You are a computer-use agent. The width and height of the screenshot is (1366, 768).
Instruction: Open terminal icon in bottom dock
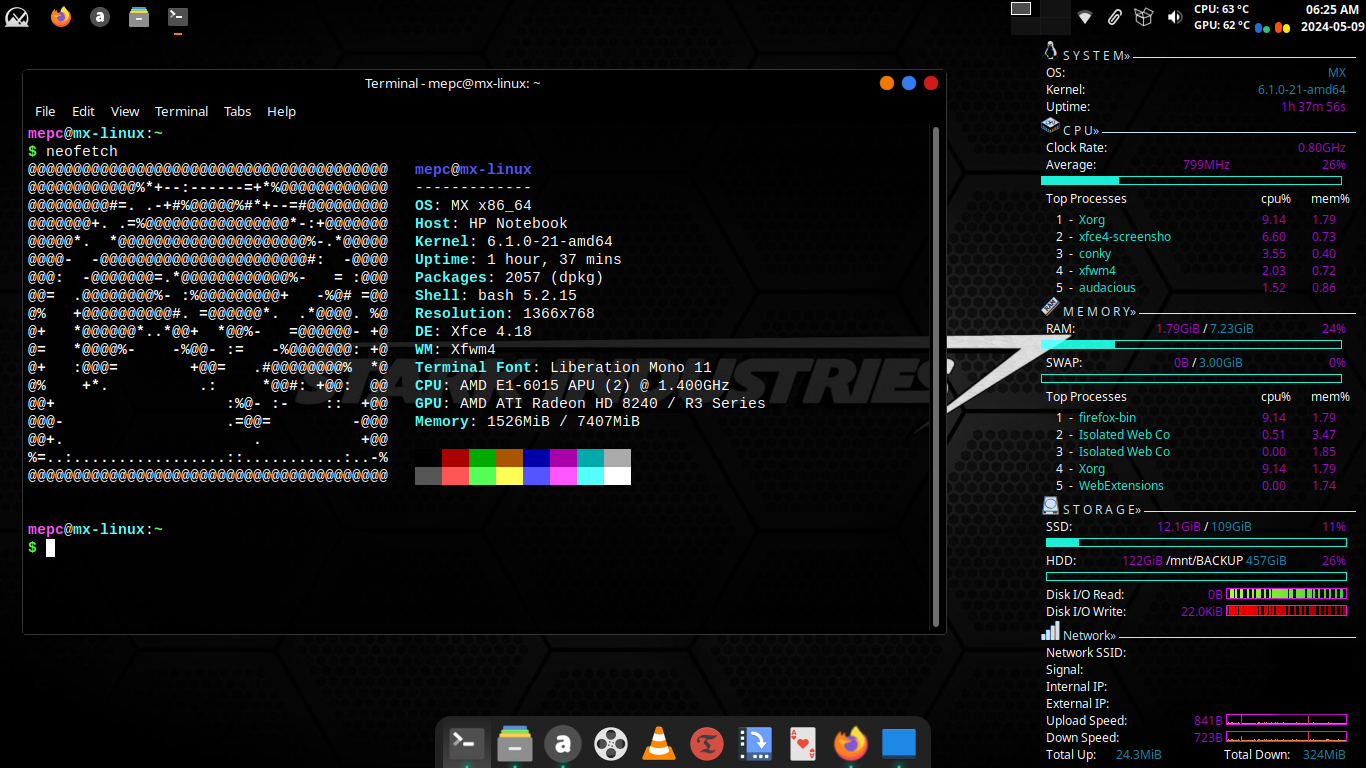point(467,743)
